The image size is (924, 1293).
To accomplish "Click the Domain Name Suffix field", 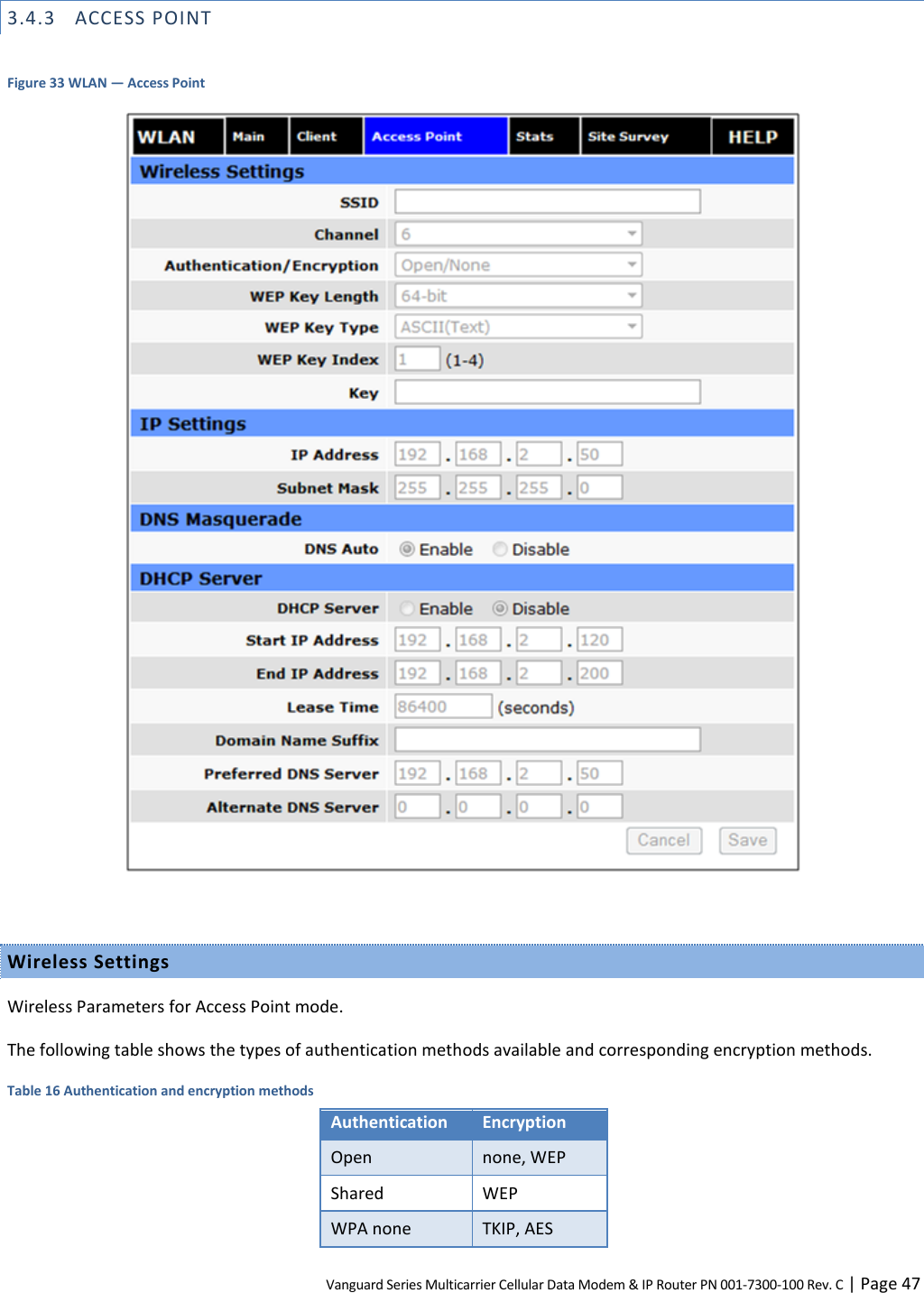I will click(548, 740).
